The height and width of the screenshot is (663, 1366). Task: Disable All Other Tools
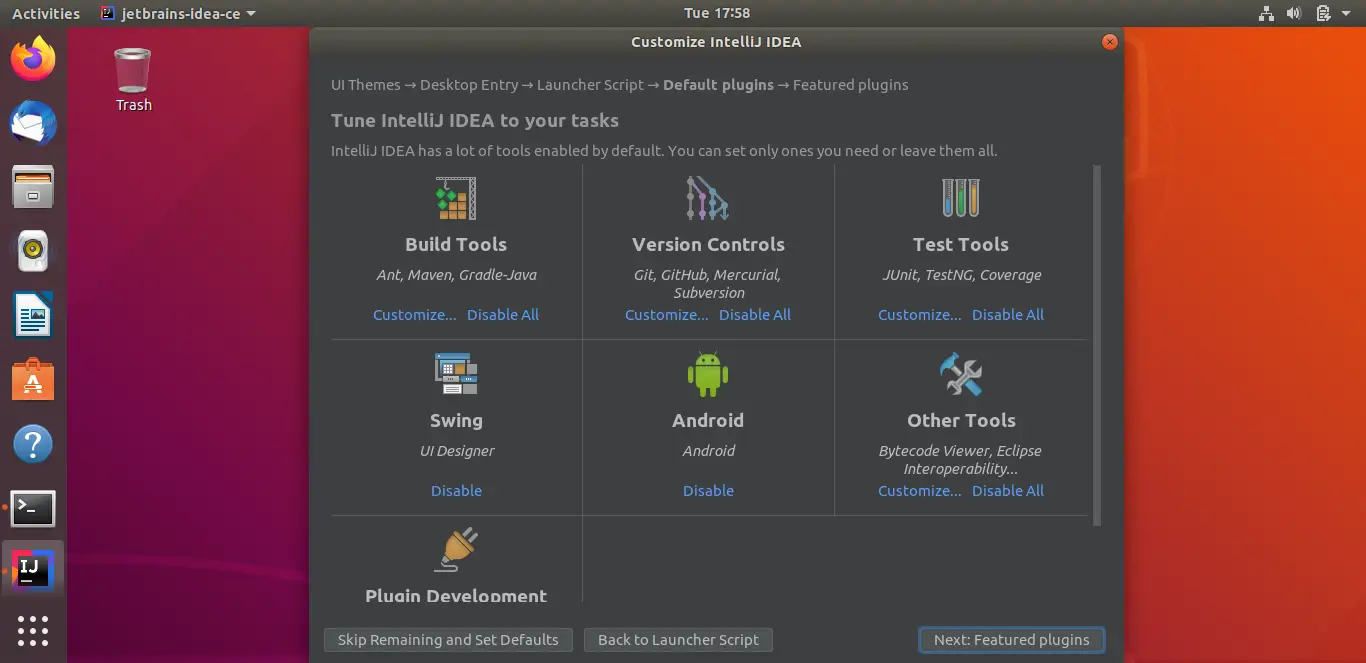click(1008, 490)
